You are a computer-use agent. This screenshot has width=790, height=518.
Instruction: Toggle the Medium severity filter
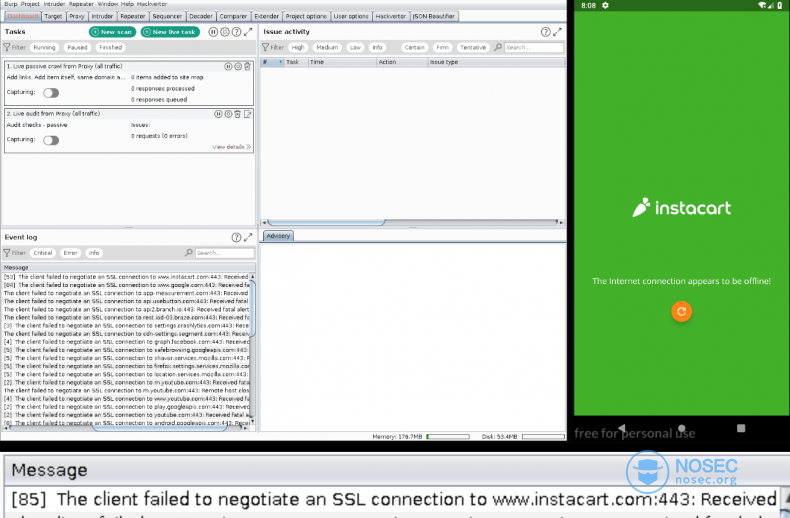coord(327,47)
